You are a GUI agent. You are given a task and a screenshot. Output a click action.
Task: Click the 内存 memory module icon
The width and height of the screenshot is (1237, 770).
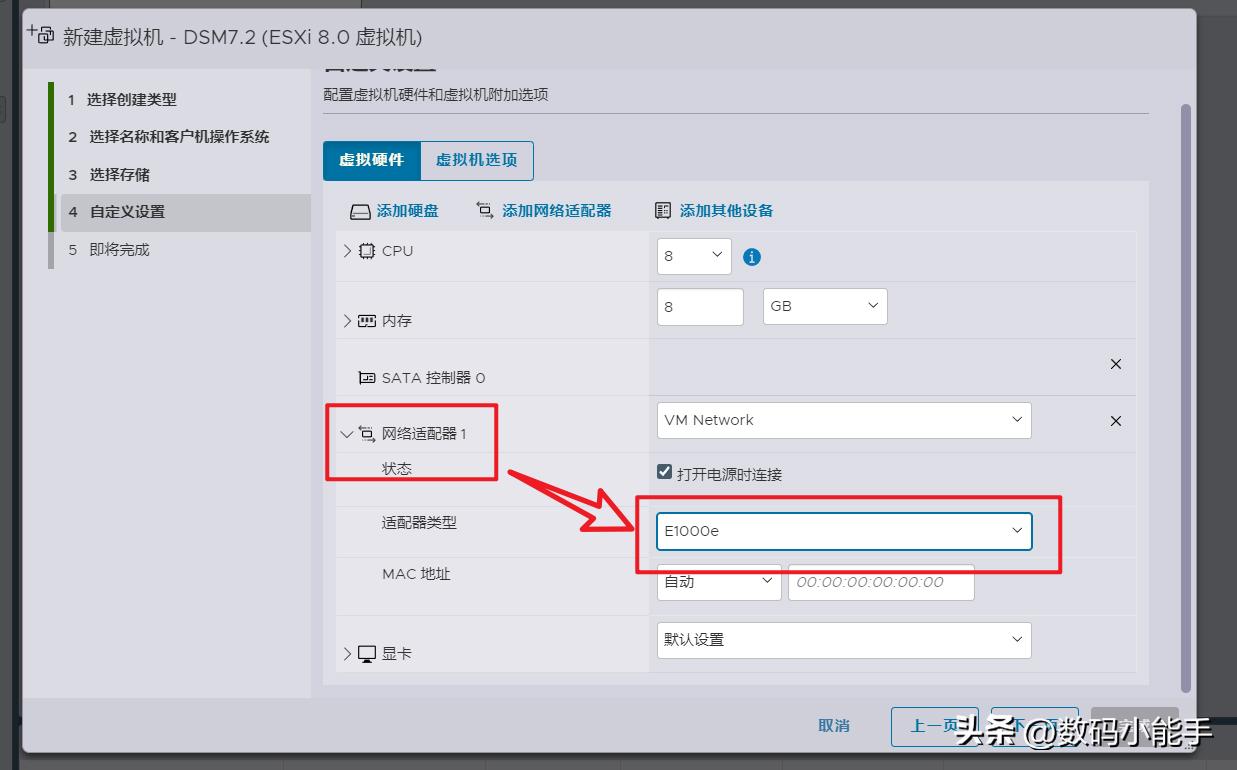pos(368,320)
